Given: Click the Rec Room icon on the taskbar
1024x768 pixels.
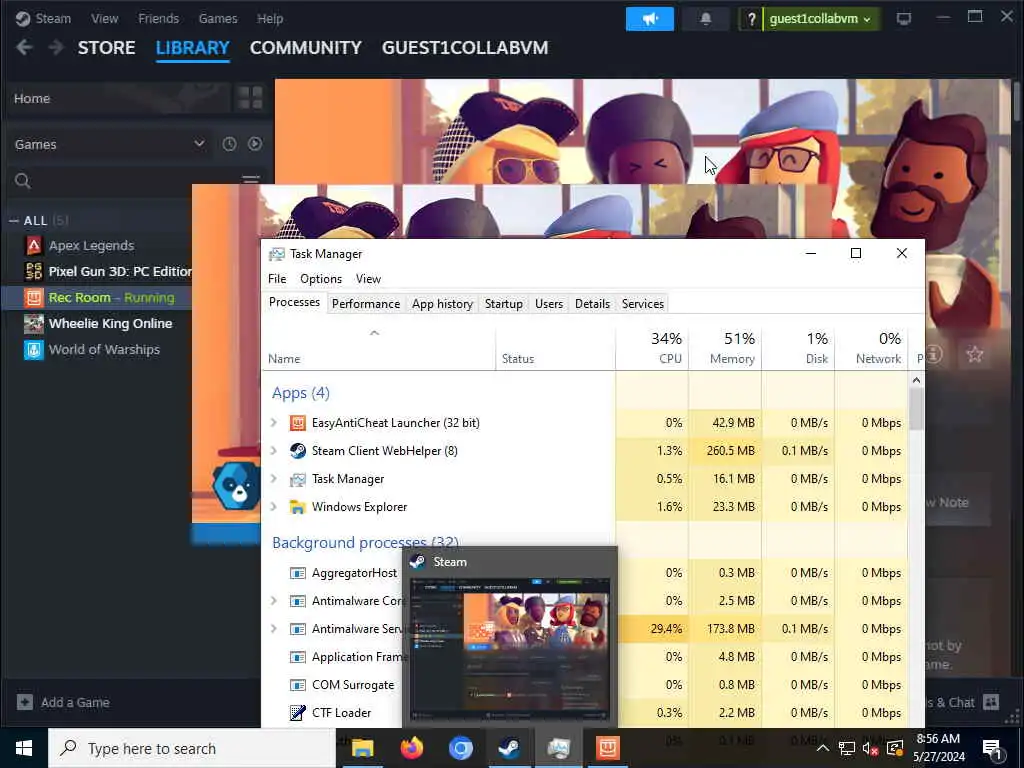Looking at the screenshot, I should pyautogui.click(x=607, y=748).
